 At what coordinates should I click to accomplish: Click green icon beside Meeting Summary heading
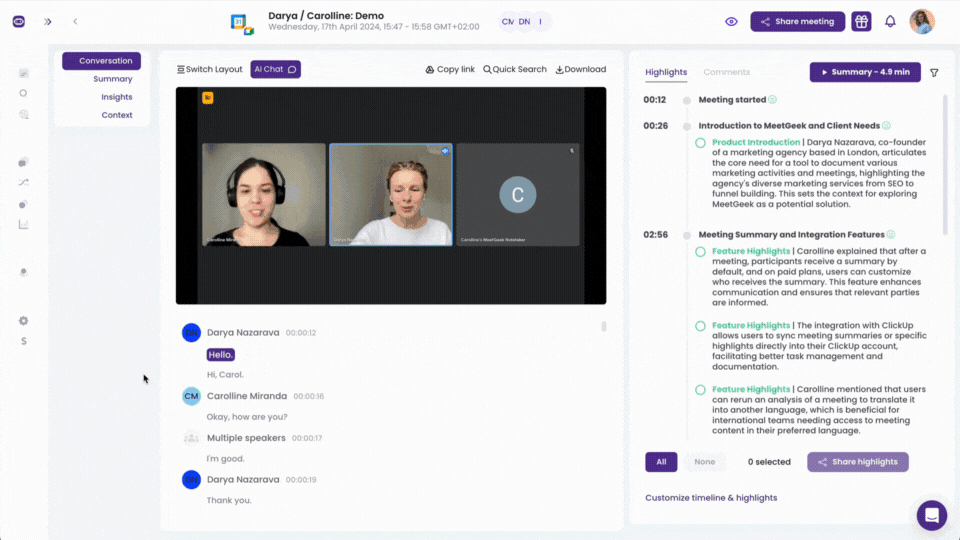[891, 234]
